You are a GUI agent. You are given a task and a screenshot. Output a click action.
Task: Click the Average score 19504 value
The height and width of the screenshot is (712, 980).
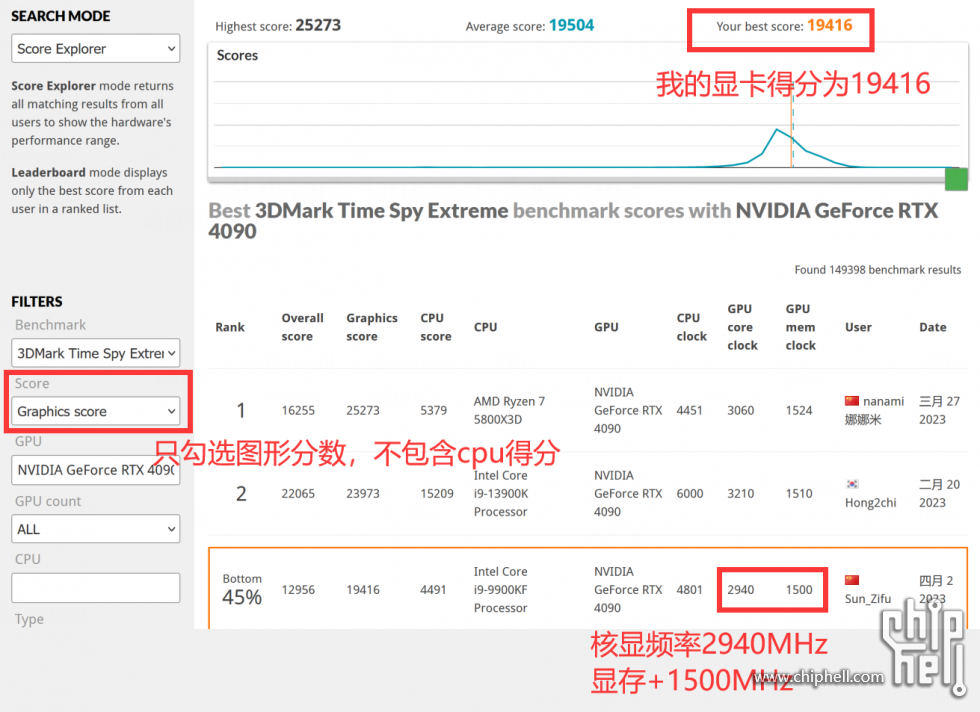571,26
